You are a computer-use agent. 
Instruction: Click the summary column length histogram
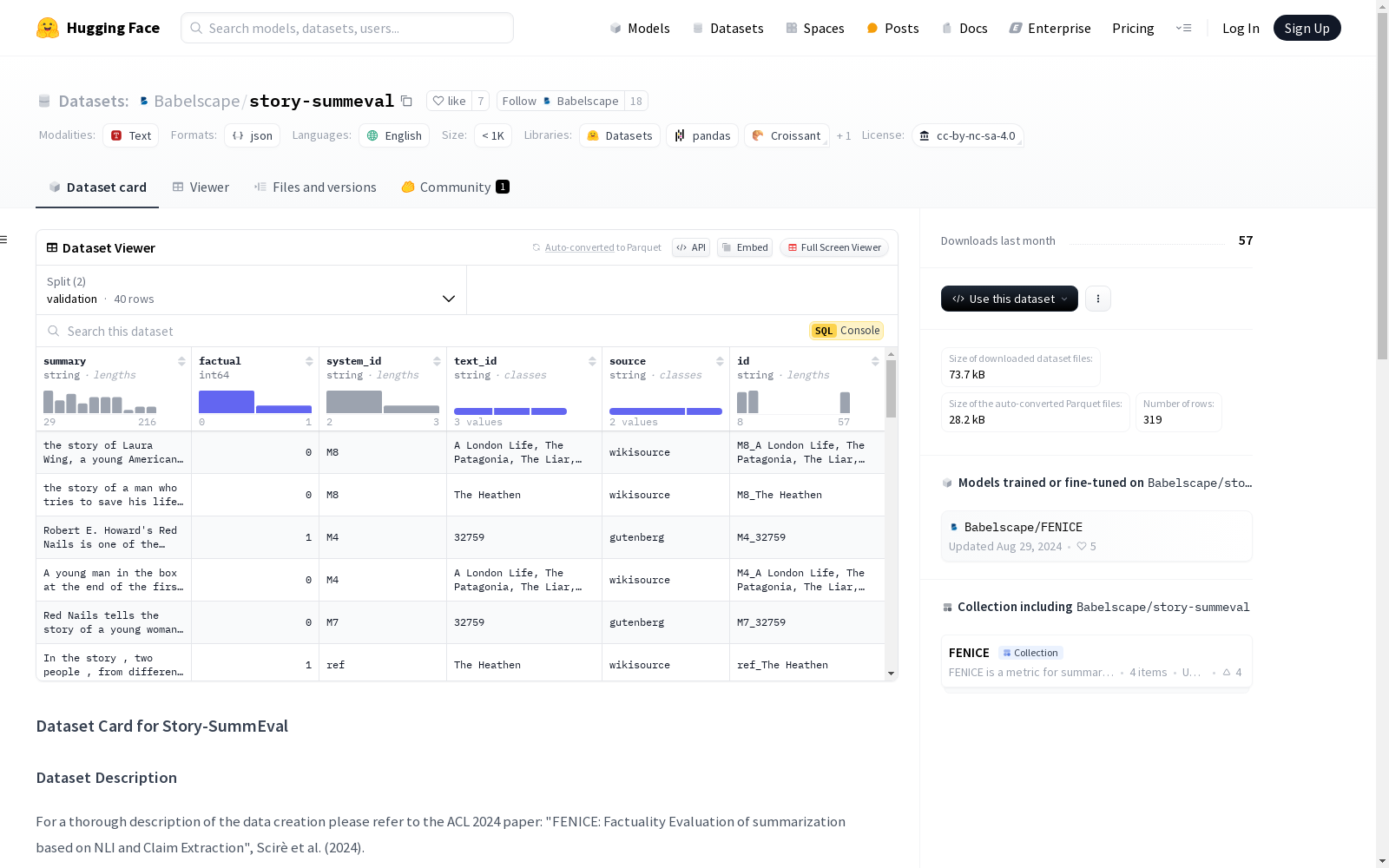tap(100, 401)
